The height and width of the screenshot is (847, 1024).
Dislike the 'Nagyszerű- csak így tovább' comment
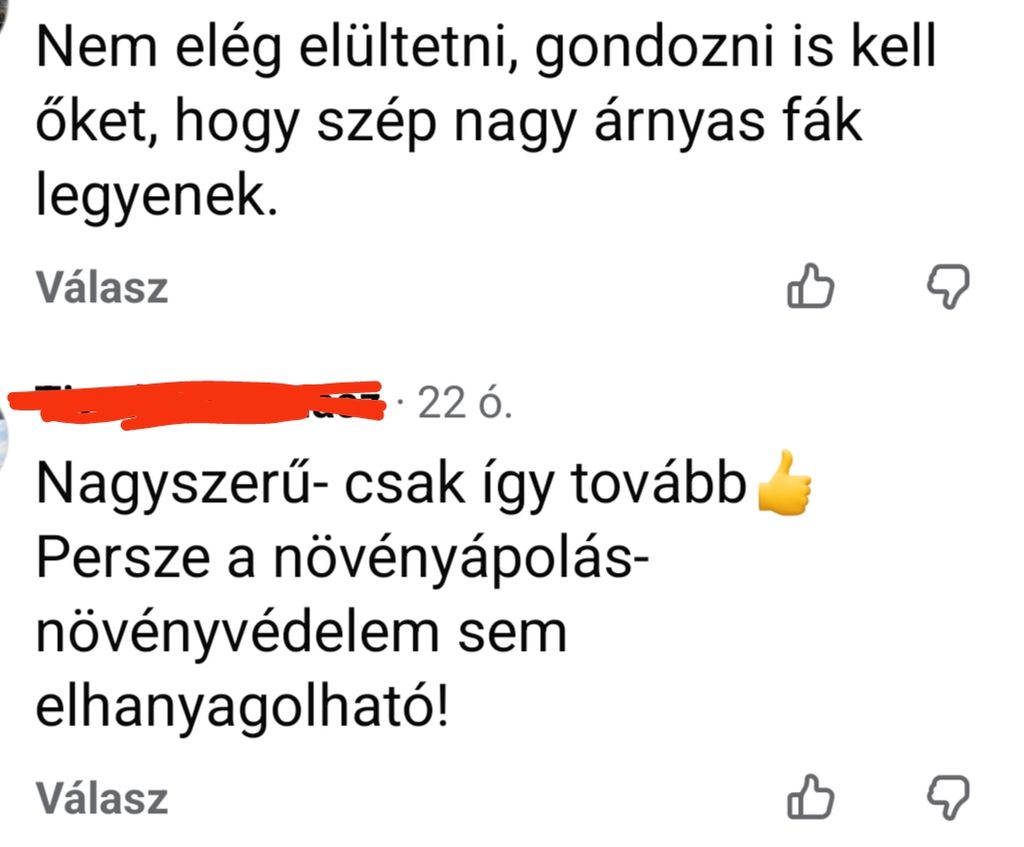tap(948, 797)
